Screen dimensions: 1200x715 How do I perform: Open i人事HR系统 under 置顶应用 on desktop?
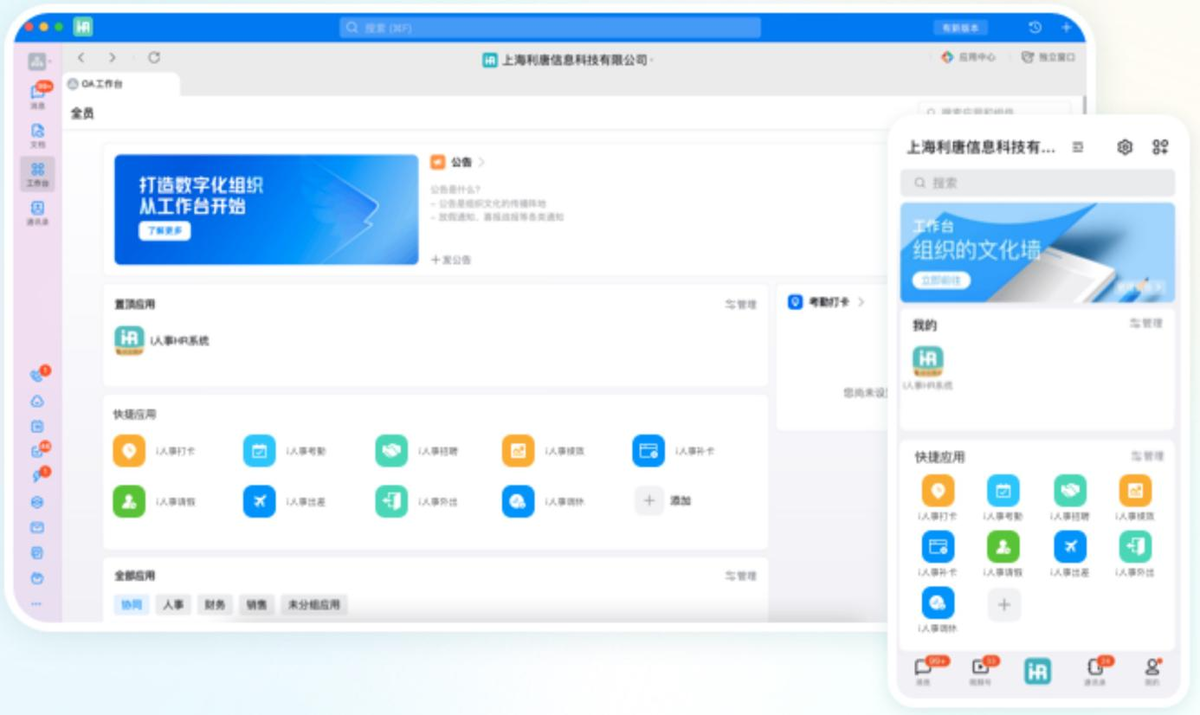click(x=129, y=341)
